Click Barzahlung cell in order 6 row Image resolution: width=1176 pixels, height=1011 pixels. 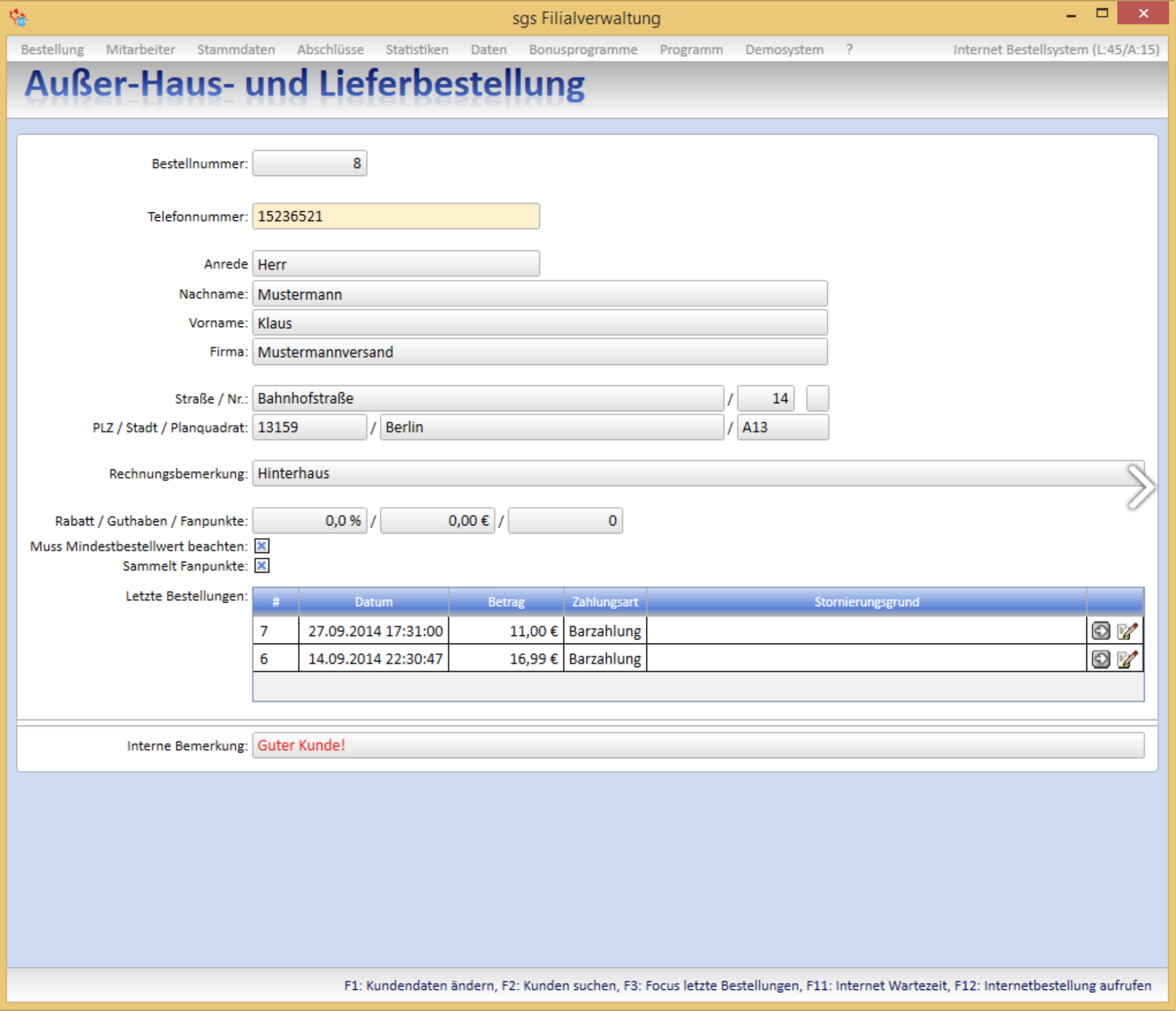pos(605,659)
